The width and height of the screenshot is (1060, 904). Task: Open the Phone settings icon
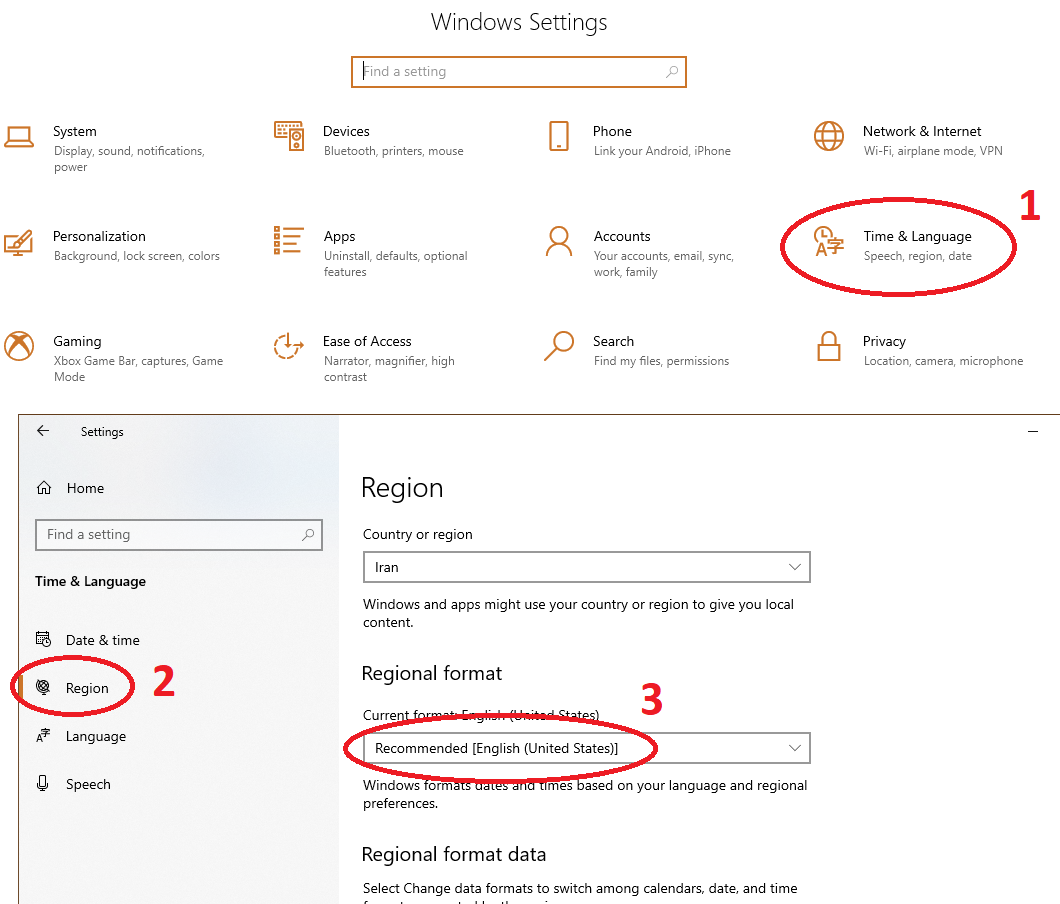[x=559, y=136]
